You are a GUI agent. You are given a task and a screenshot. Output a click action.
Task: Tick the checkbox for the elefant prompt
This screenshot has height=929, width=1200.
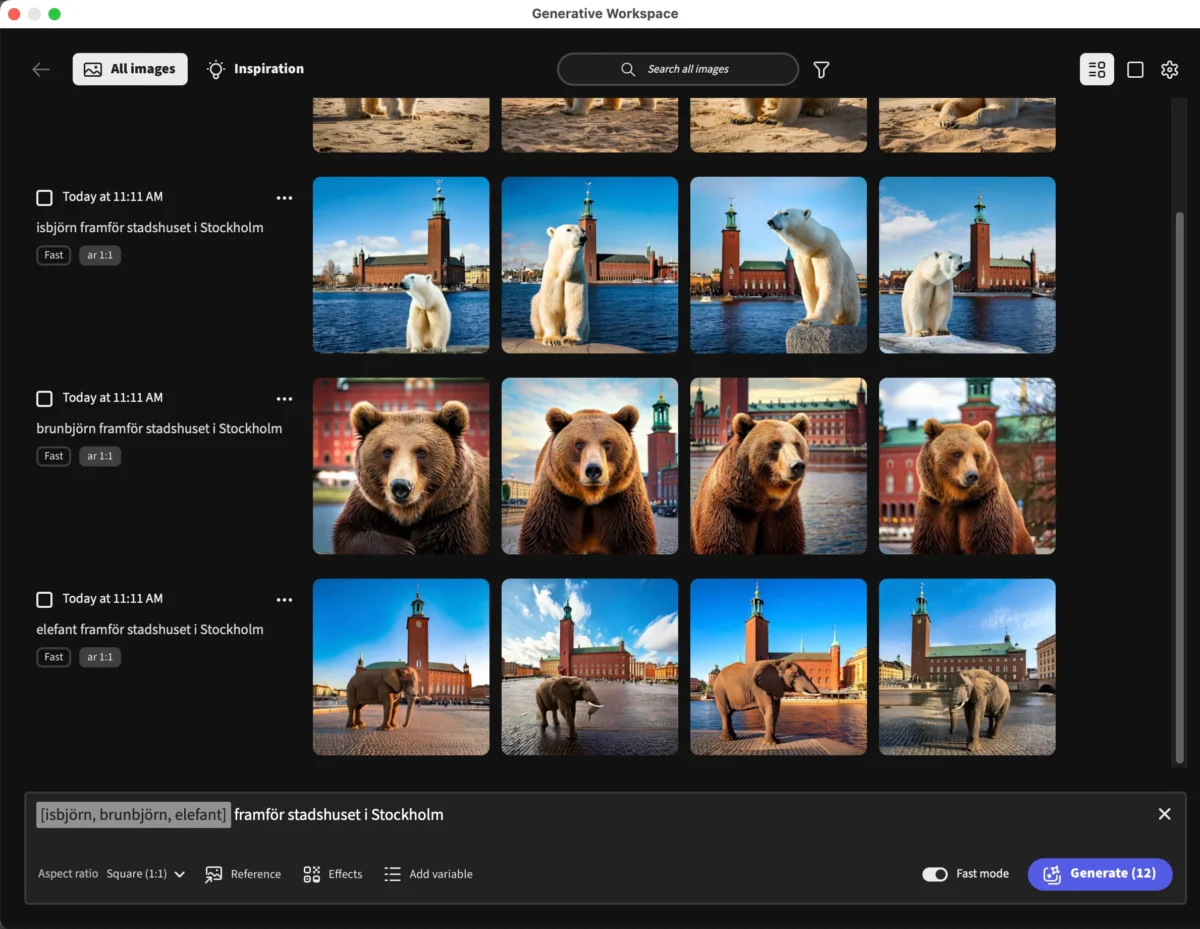(x=44, y=600)
